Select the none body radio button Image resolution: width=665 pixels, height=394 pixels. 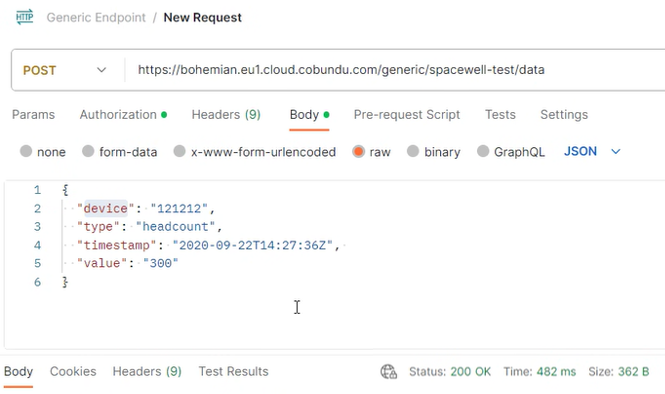tap(26, 151)
